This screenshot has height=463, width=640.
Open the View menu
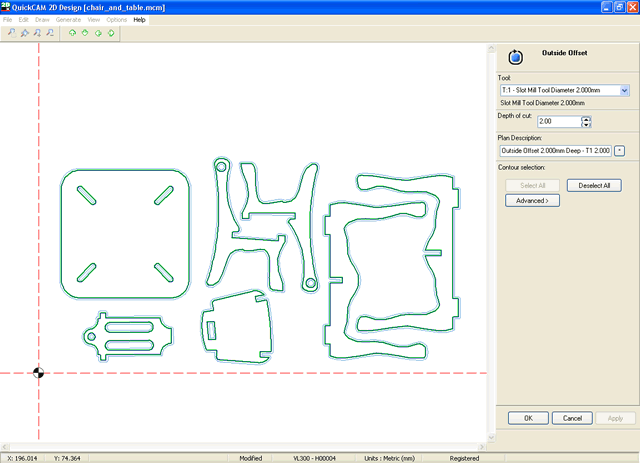pyautogui.click(x=93, y=20)
